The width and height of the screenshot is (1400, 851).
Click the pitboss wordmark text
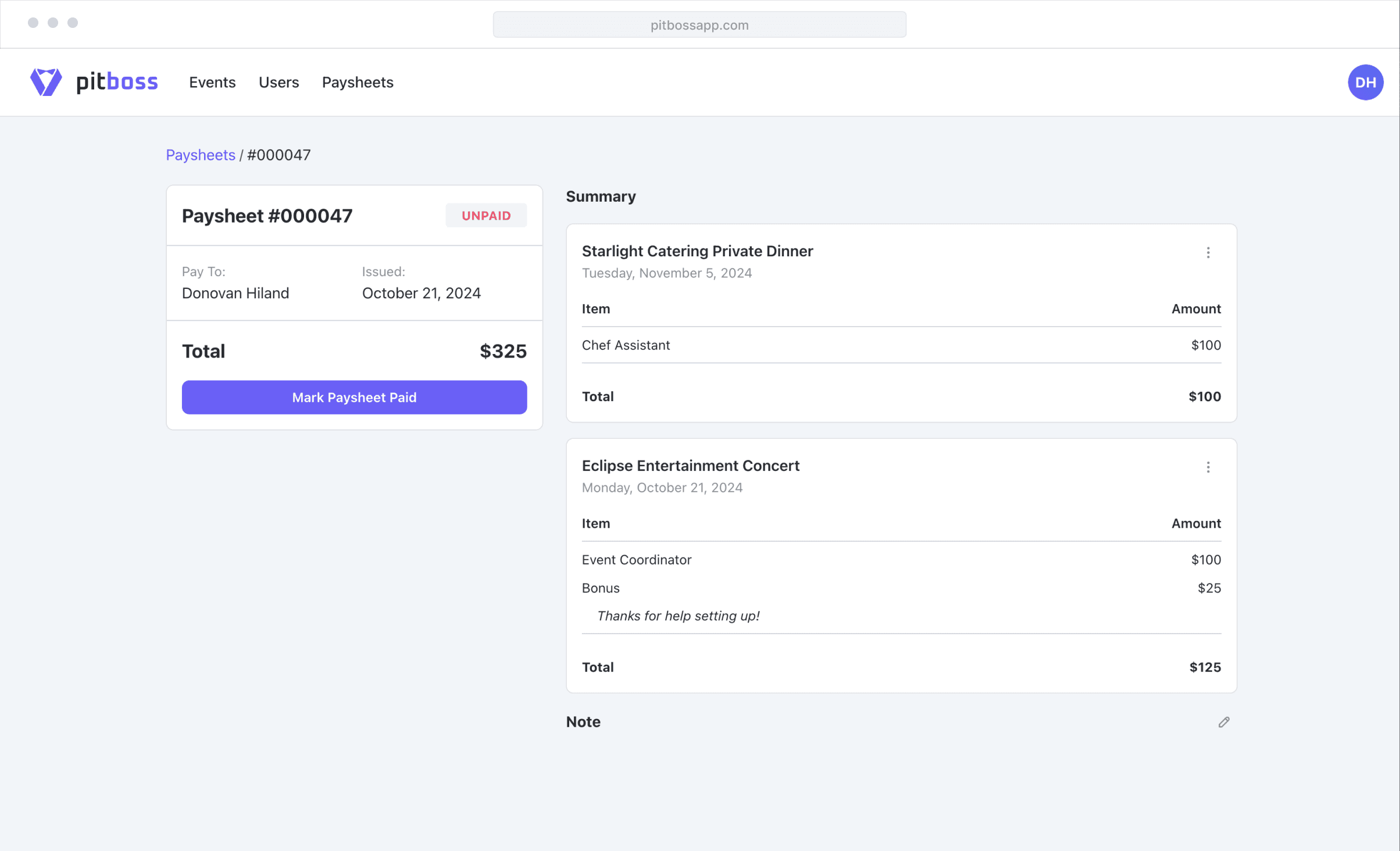coord(117,82)
